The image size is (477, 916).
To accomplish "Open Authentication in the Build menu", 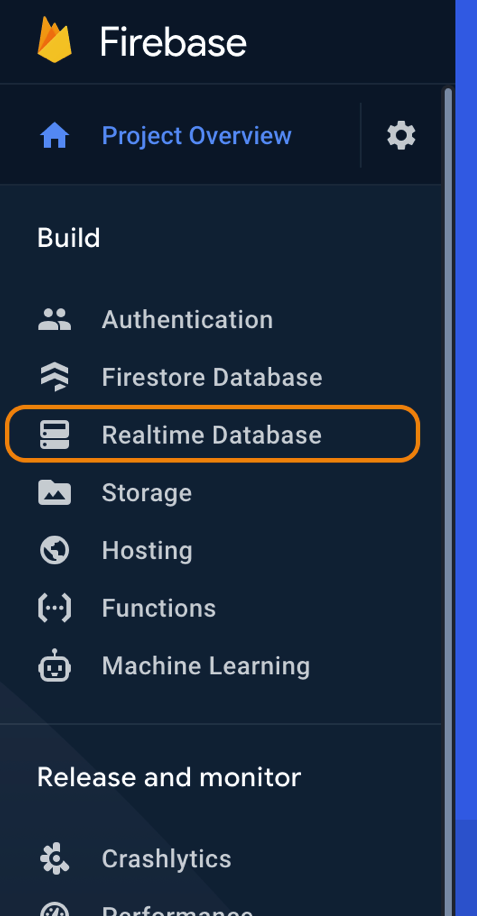I will point(187,320).
